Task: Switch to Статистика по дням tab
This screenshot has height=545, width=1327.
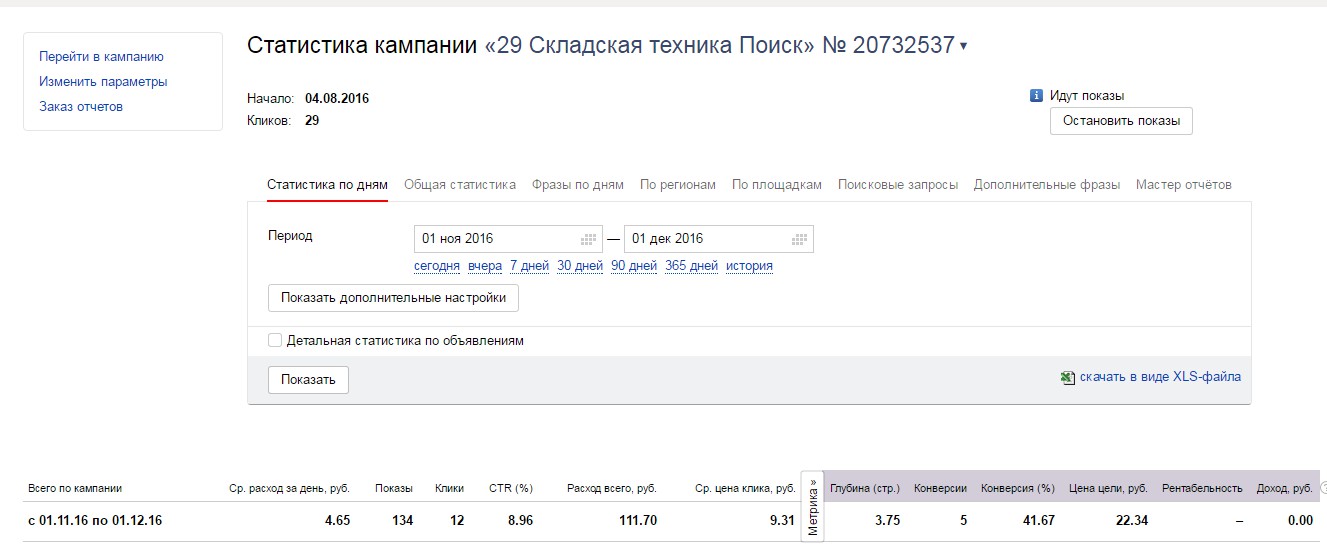Action: tap(327, 185)
